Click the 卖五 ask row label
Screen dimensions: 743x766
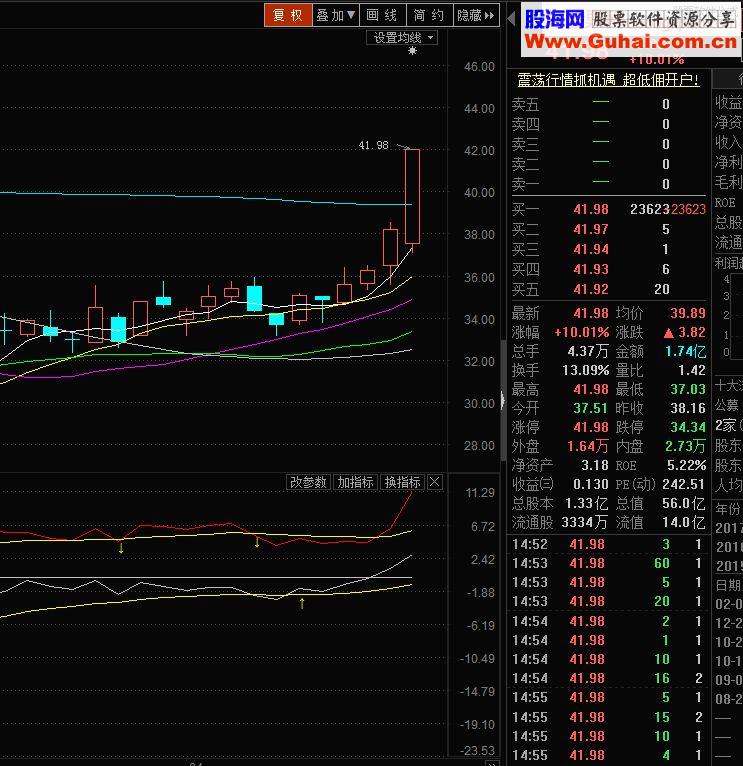pos(526,105)
